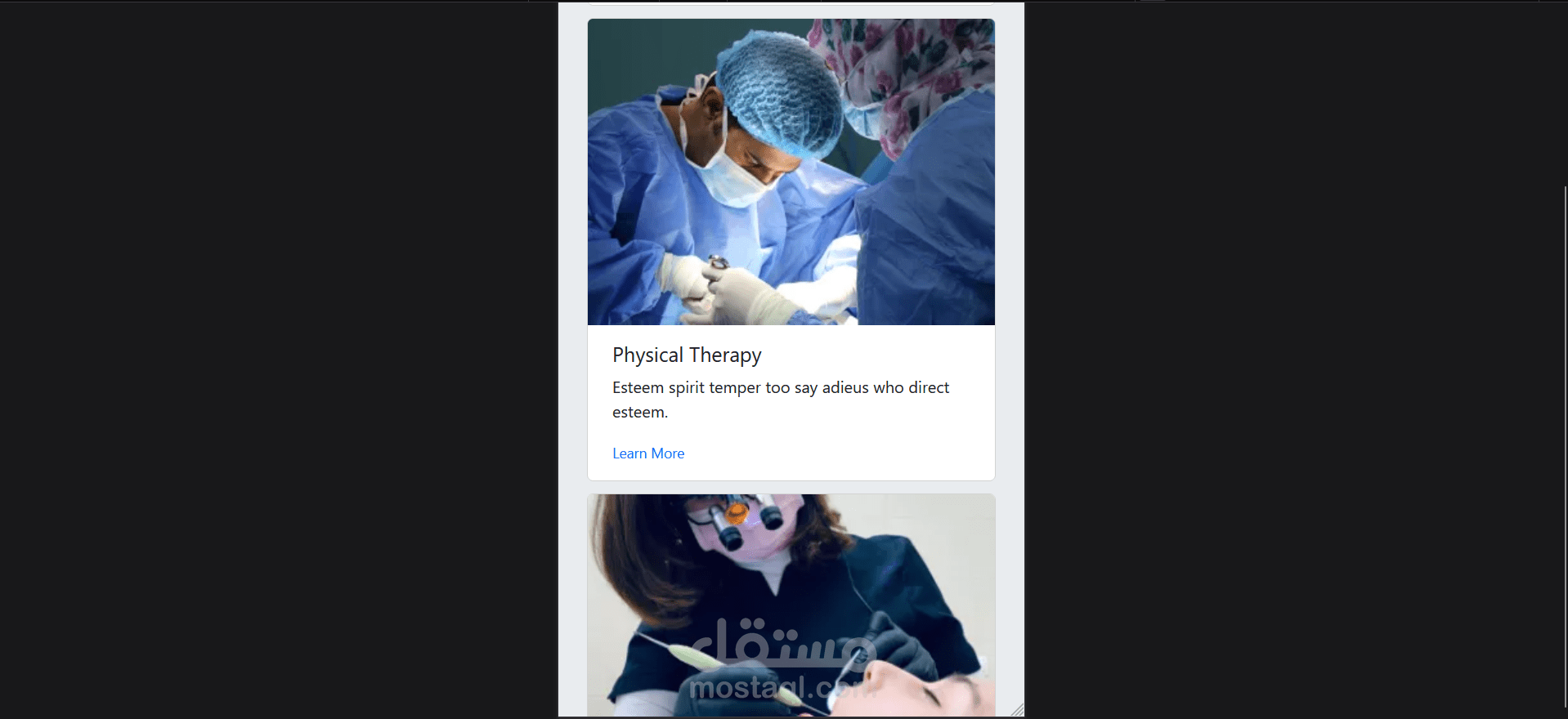The height and width of the screenshot is (719, 1568).
Task: Select the Physical Therapy card heading
Action: [x=687, y=355]
